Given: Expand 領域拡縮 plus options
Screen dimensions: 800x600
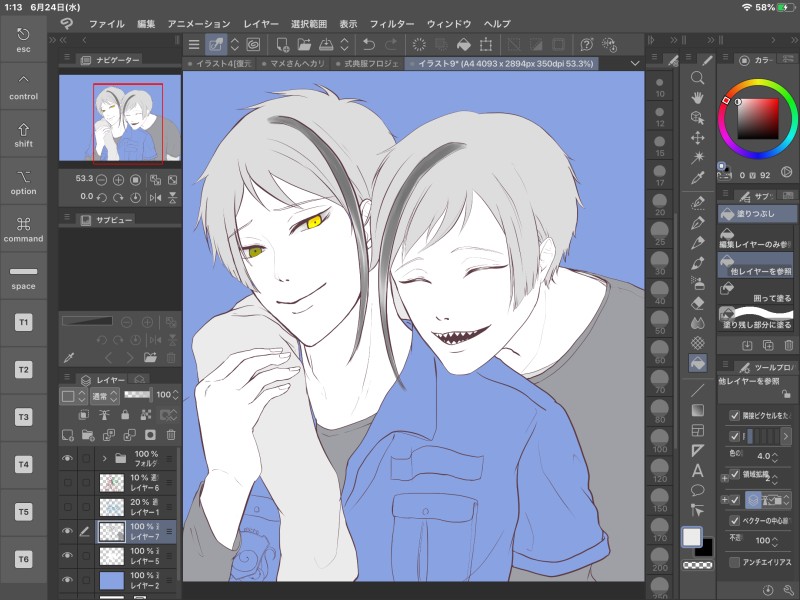Looking at the screenshot, I should pos(724,478).
